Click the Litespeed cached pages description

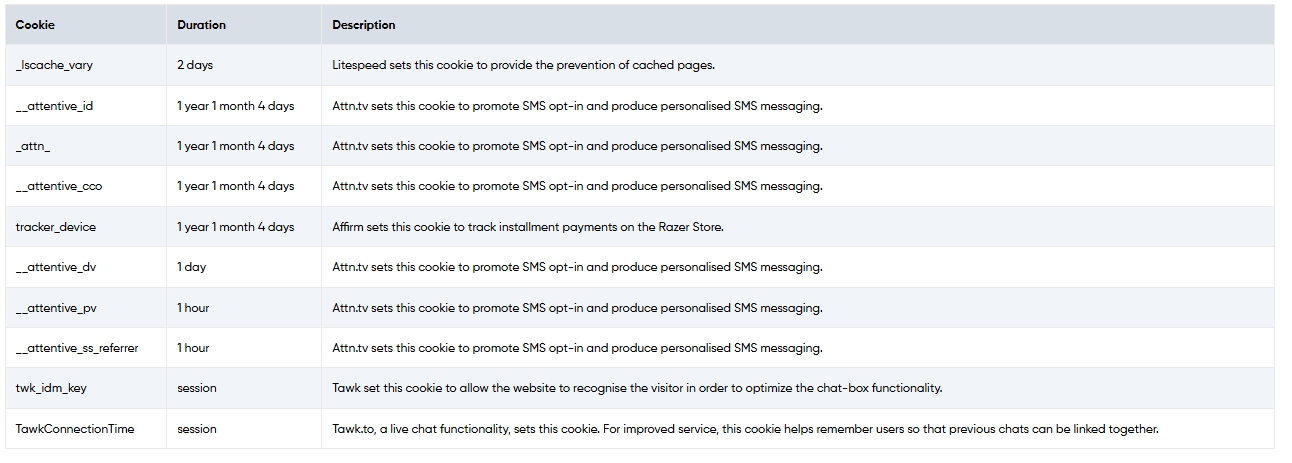[523, 65]
